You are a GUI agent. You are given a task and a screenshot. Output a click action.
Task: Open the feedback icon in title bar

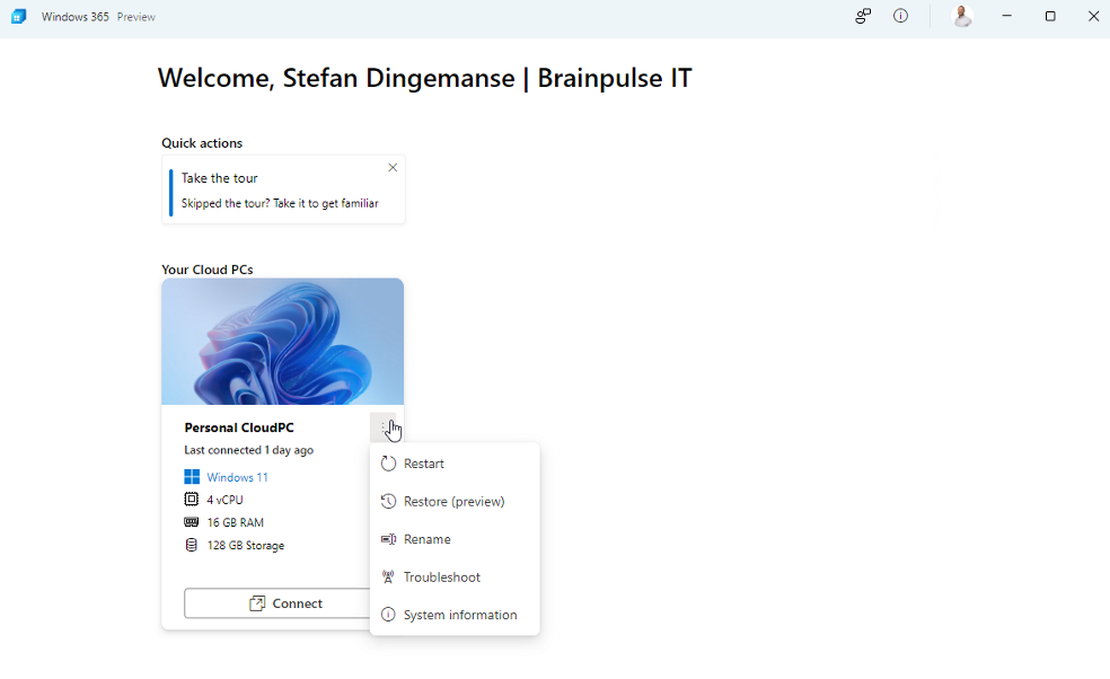pyautogui.click(x=862, y=16)
